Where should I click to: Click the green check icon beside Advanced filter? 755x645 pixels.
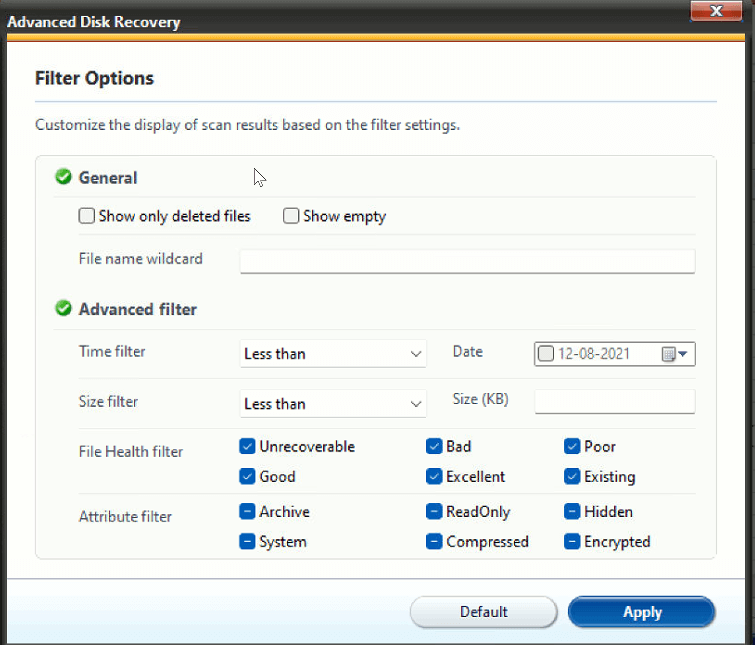click(63, 308)
